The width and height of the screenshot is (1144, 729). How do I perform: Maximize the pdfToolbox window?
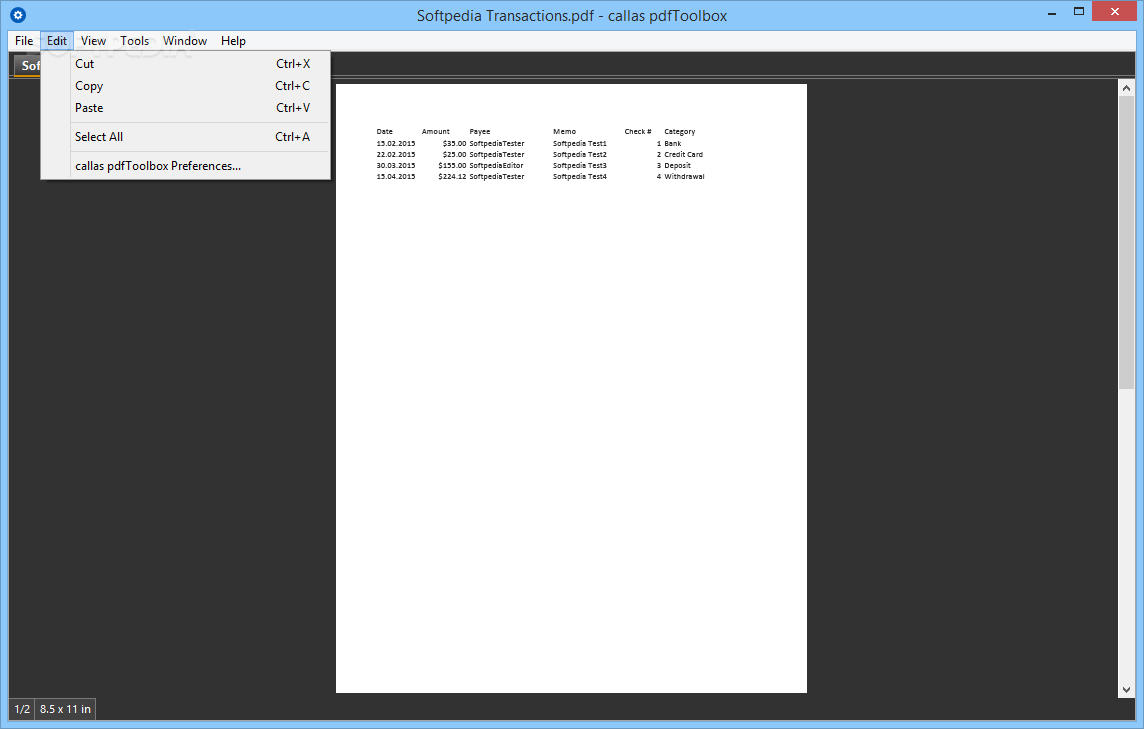pyautogui.click(x=1079, y=12)
